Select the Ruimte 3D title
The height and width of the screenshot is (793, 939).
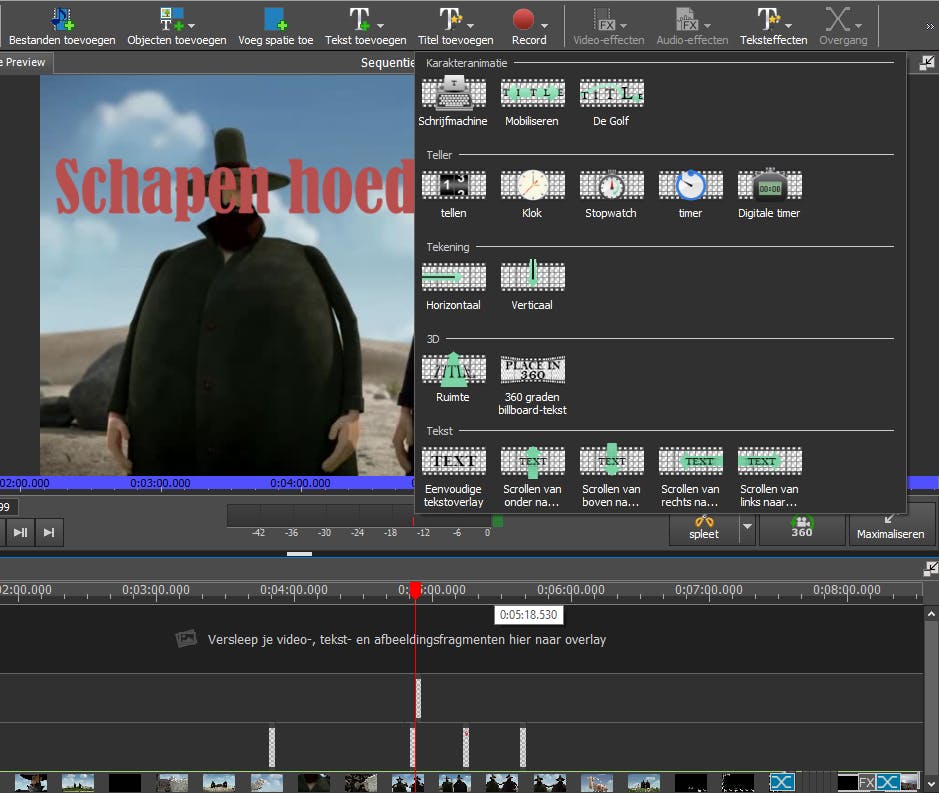tap(453, 379)
